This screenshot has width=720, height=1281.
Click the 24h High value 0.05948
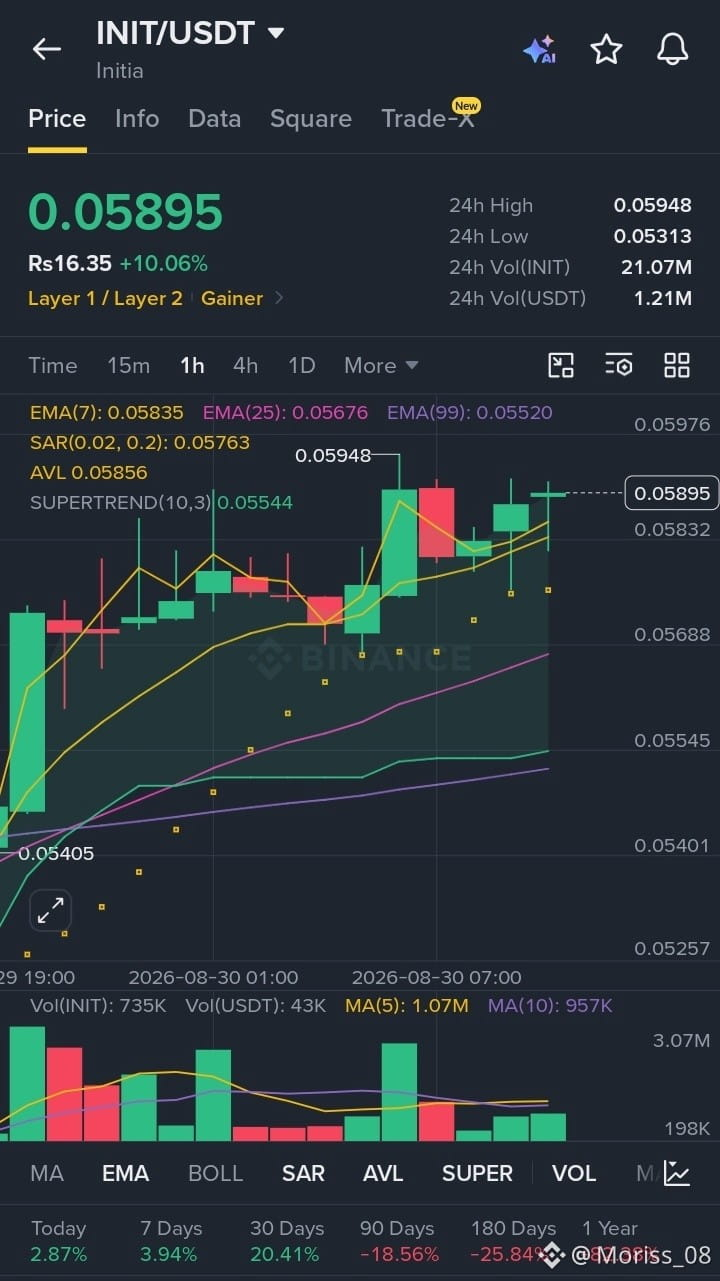pos(652,205)
